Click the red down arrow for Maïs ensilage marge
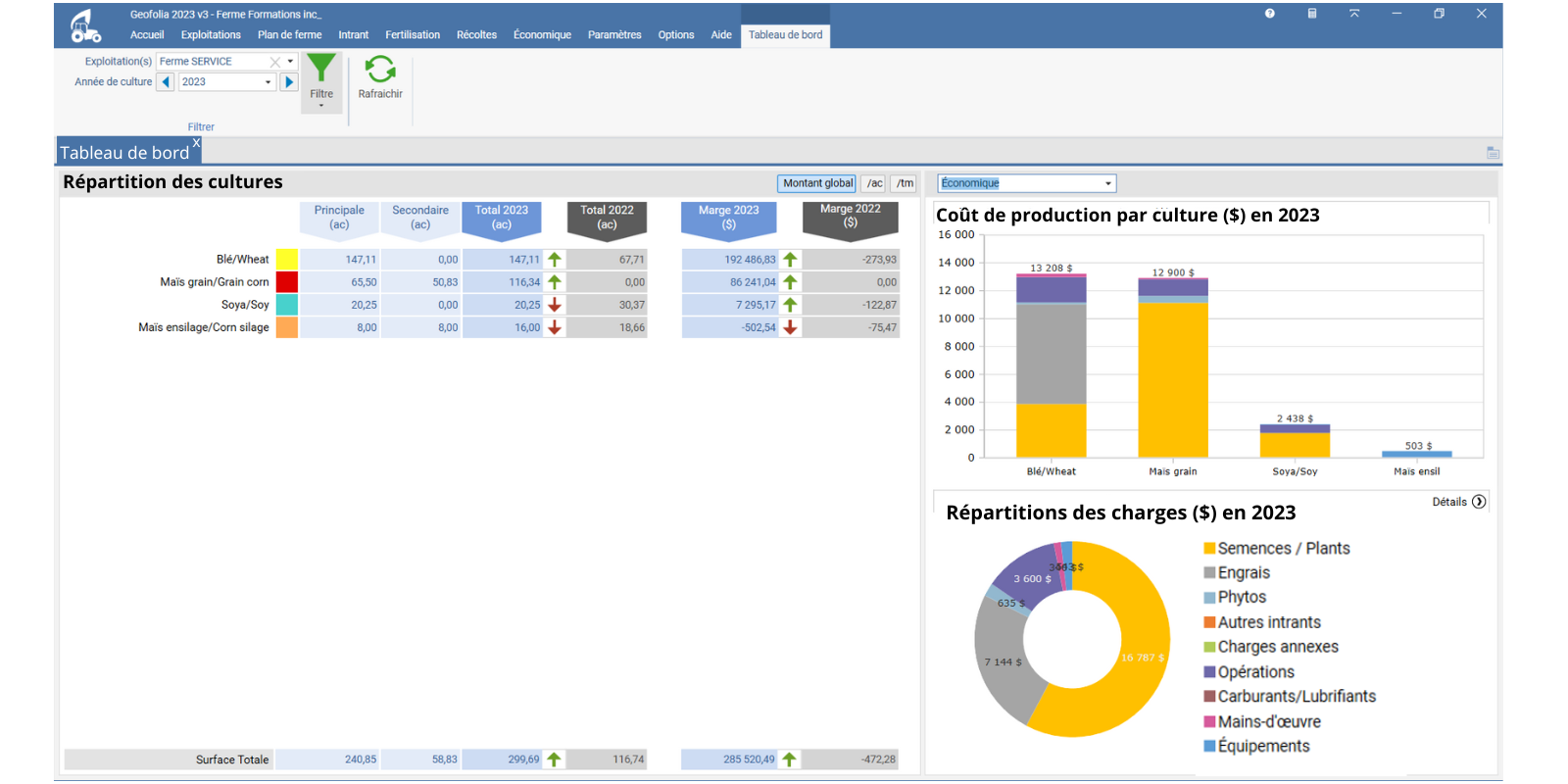This screenshot has width=1568, height=784. pos(790,327)
